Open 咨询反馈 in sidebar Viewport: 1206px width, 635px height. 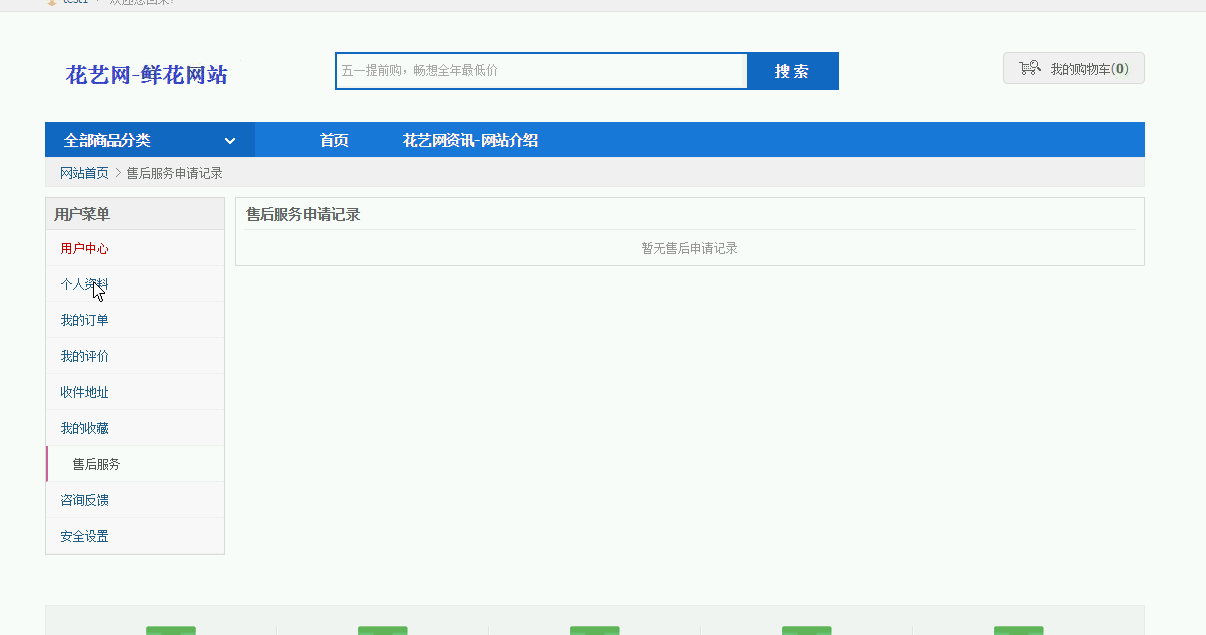pyautogui.click(x=84, y=500)
